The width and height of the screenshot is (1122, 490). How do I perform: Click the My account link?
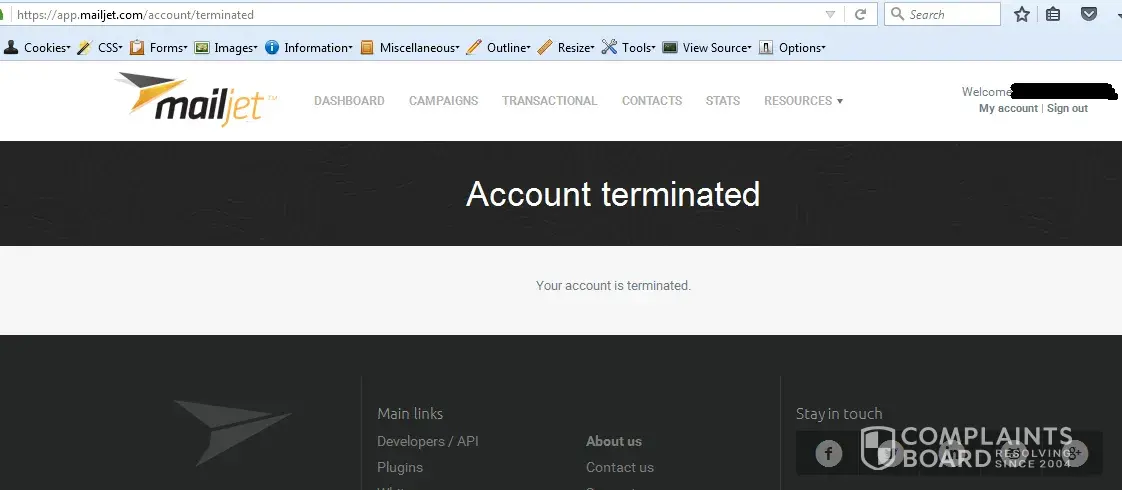pos(1008,108)
